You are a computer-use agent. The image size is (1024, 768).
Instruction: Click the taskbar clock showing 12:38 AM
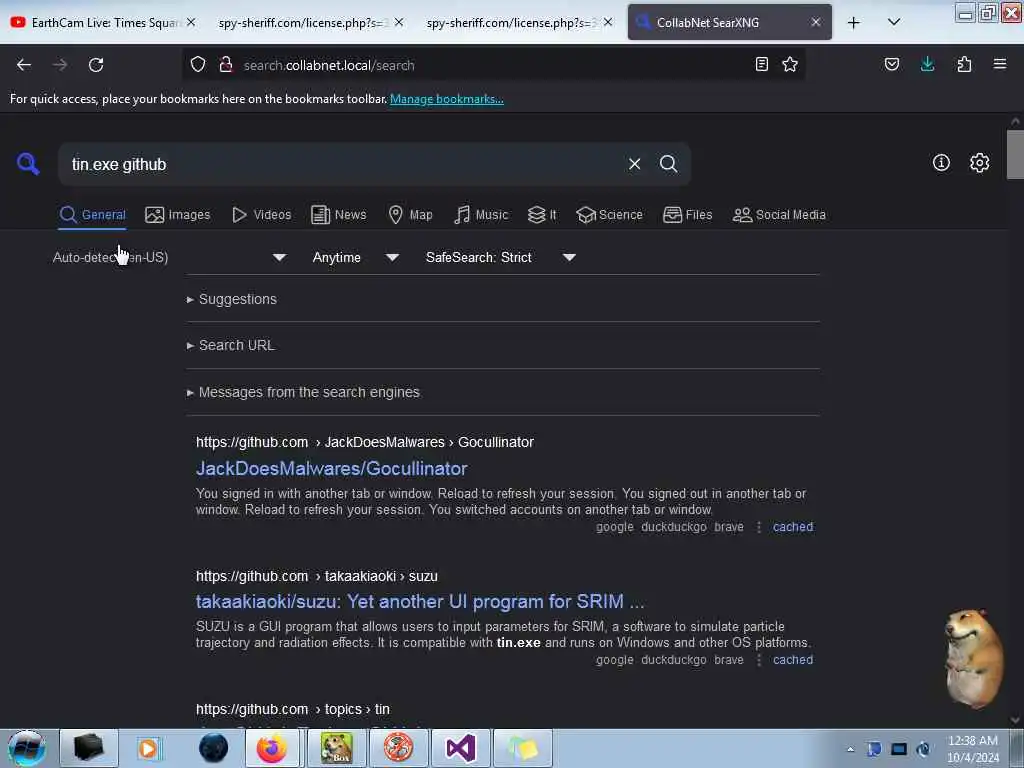coord(972,749)
